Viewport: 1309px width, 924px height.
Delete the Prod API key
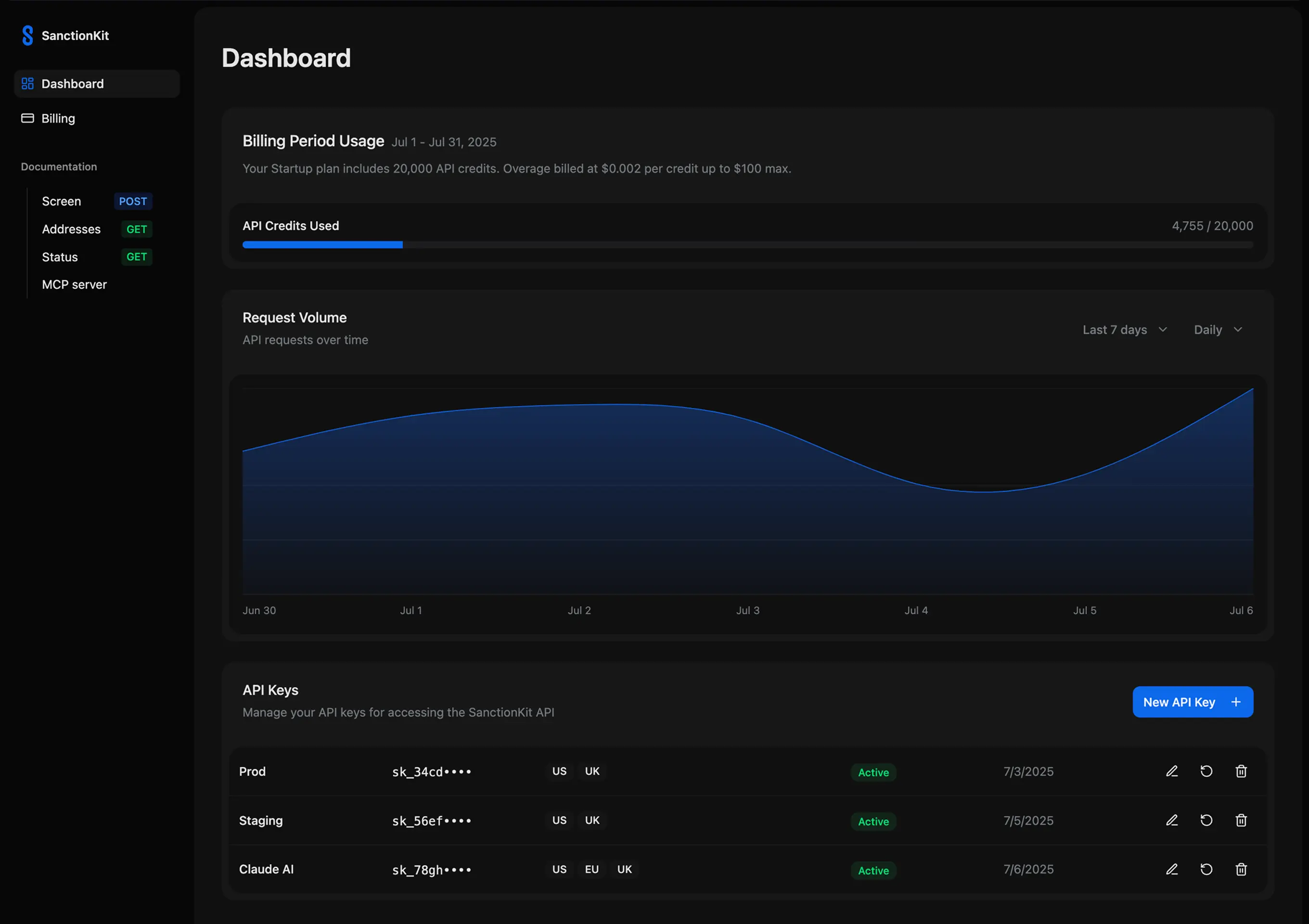[1241, 771]
